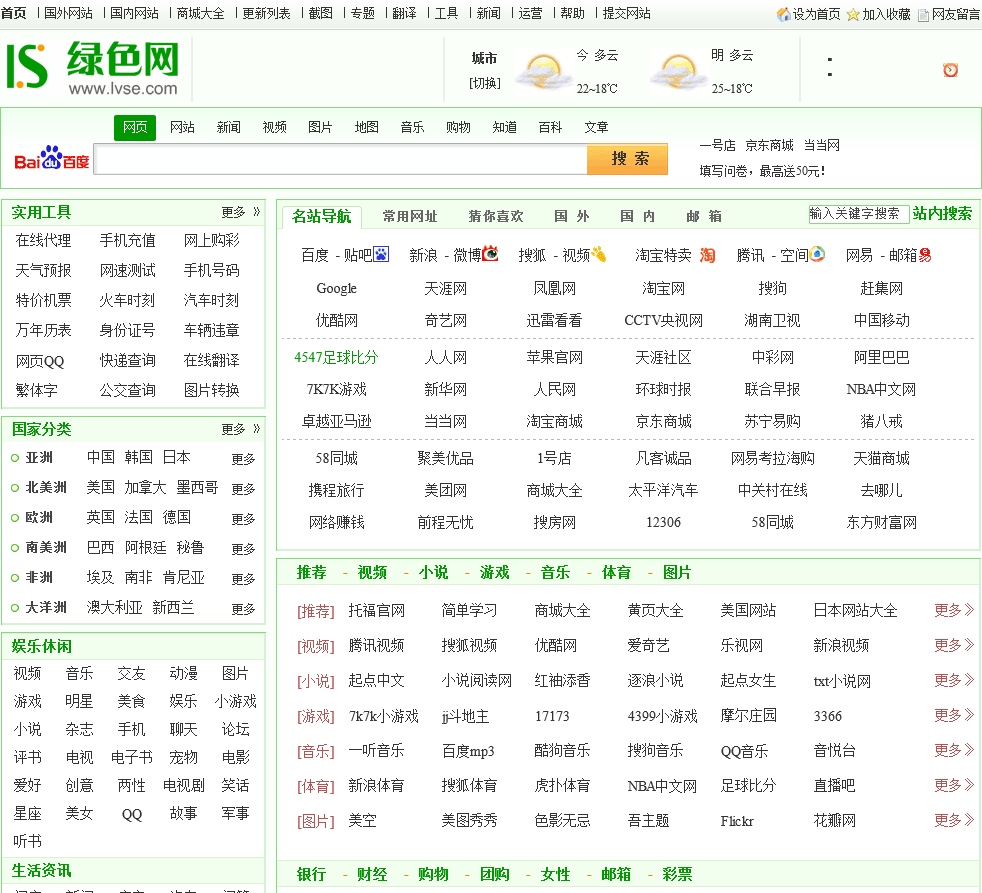Click the circle bullet beside 亚洲

tap(15, 458)
